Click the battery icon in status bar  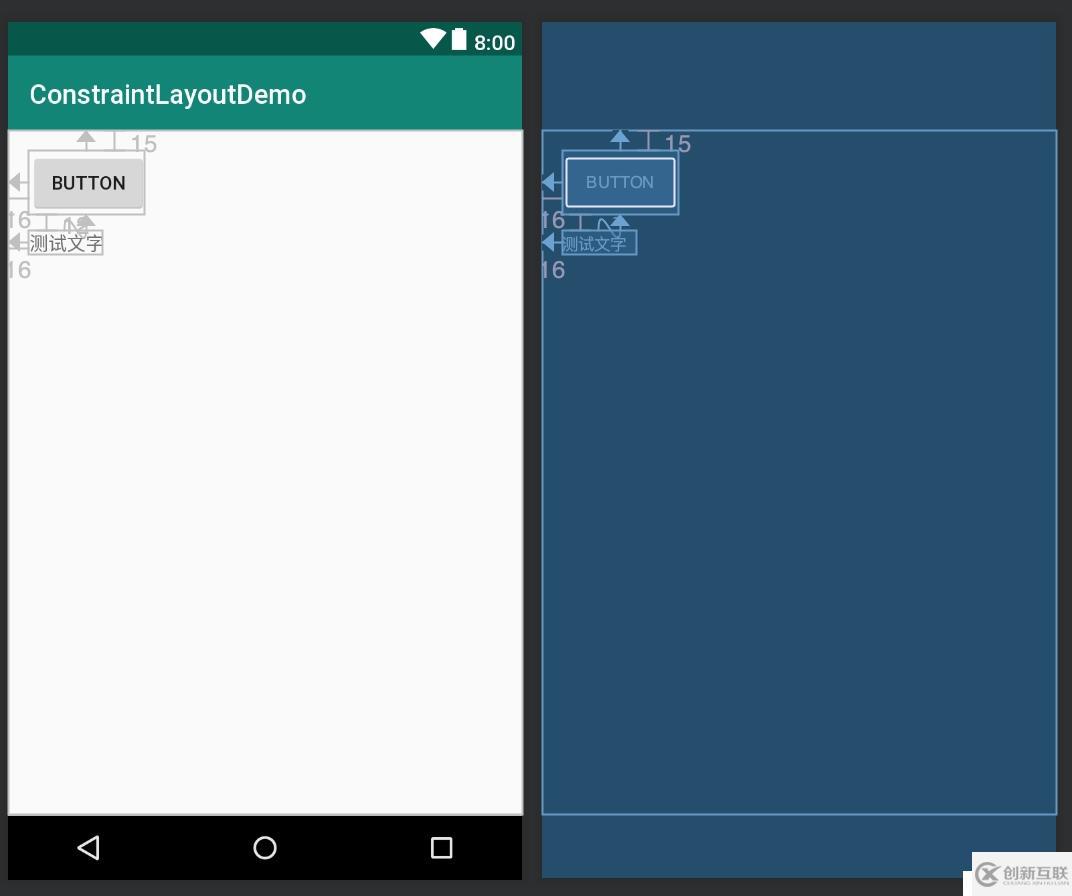click(x=459, y=40)
